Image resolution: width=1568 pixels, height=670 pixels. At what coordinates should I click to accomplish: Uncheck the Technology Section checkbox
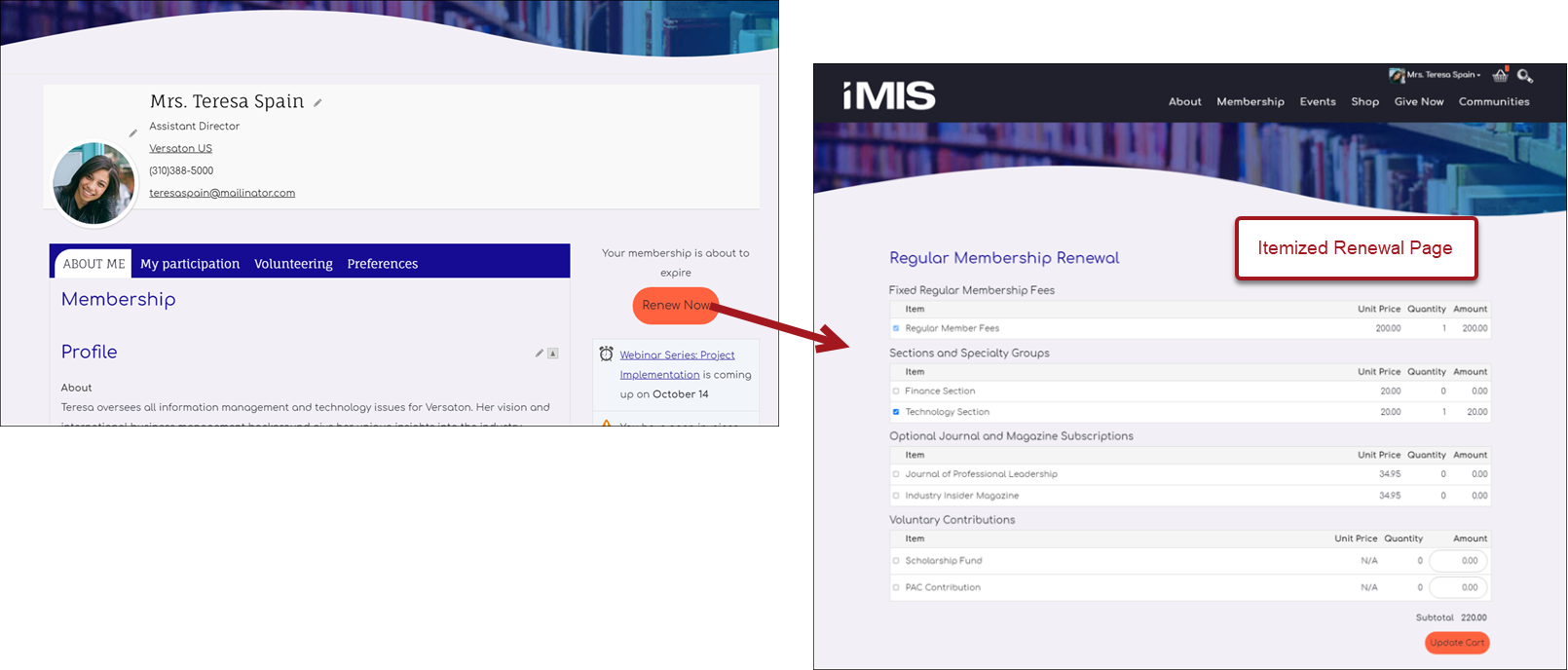pyautogui.click(x=896, y=412)
